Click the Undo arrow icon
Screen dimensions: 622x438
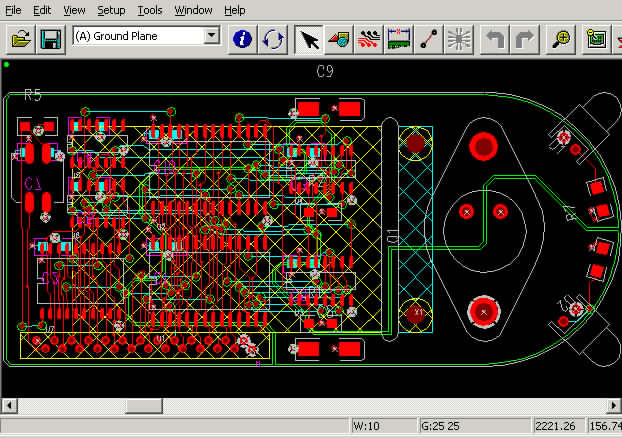[x=495, y=39]
